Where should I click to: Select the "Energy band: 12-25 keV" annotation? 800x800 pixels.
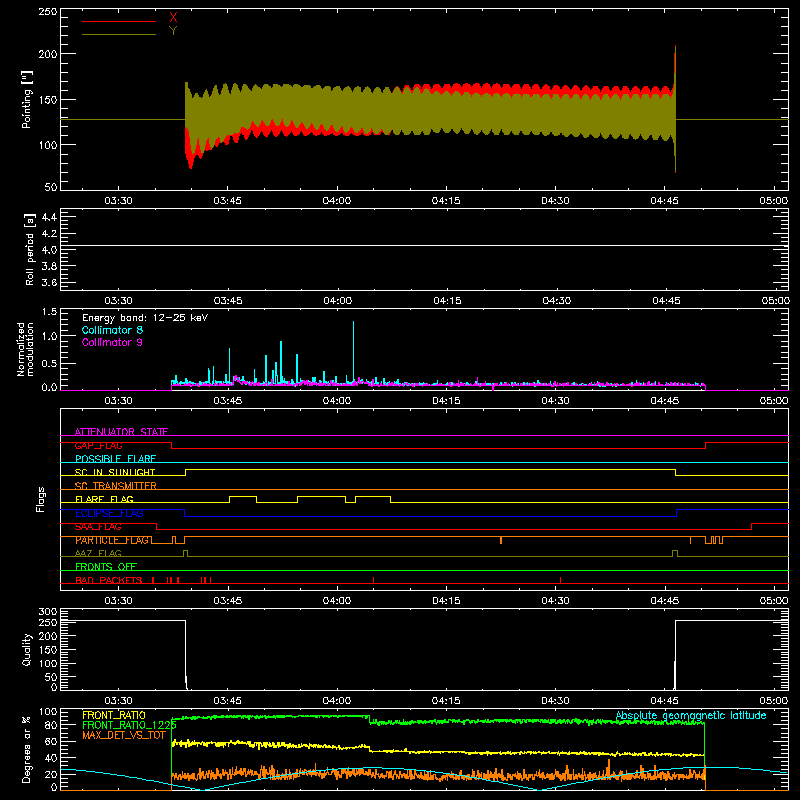[145, 318]
